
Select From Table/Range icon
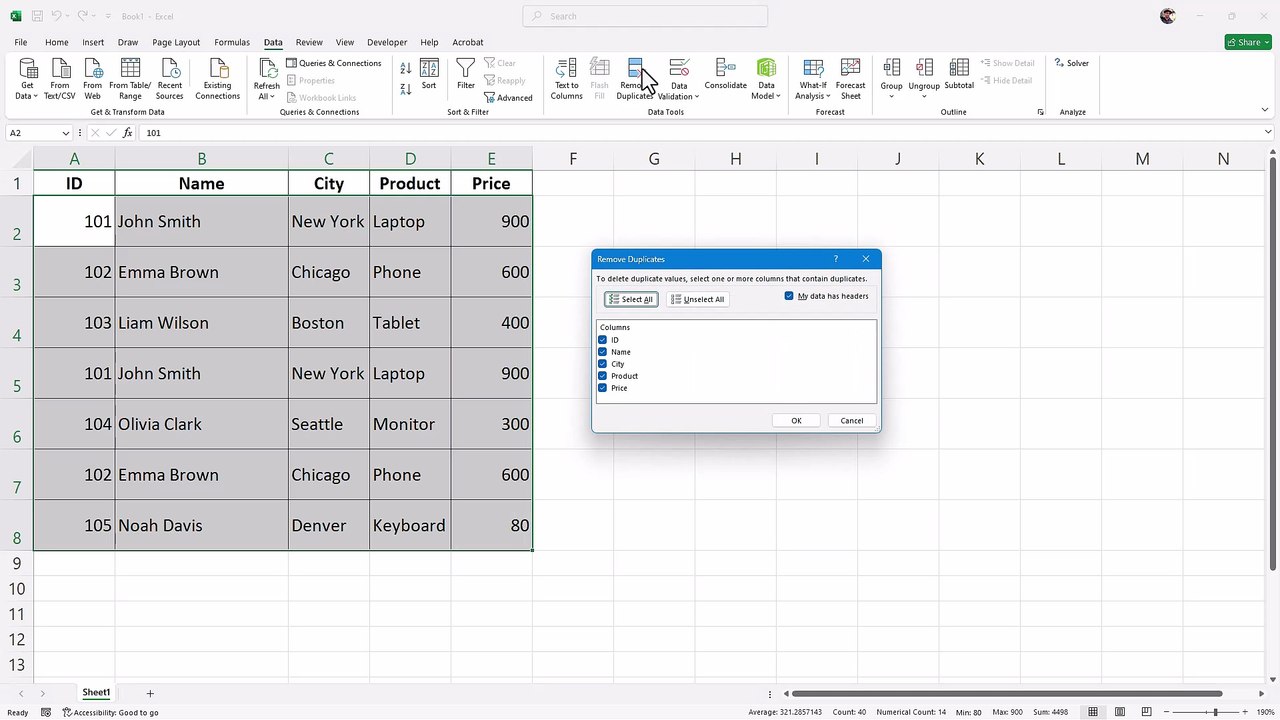pos(130,78)
